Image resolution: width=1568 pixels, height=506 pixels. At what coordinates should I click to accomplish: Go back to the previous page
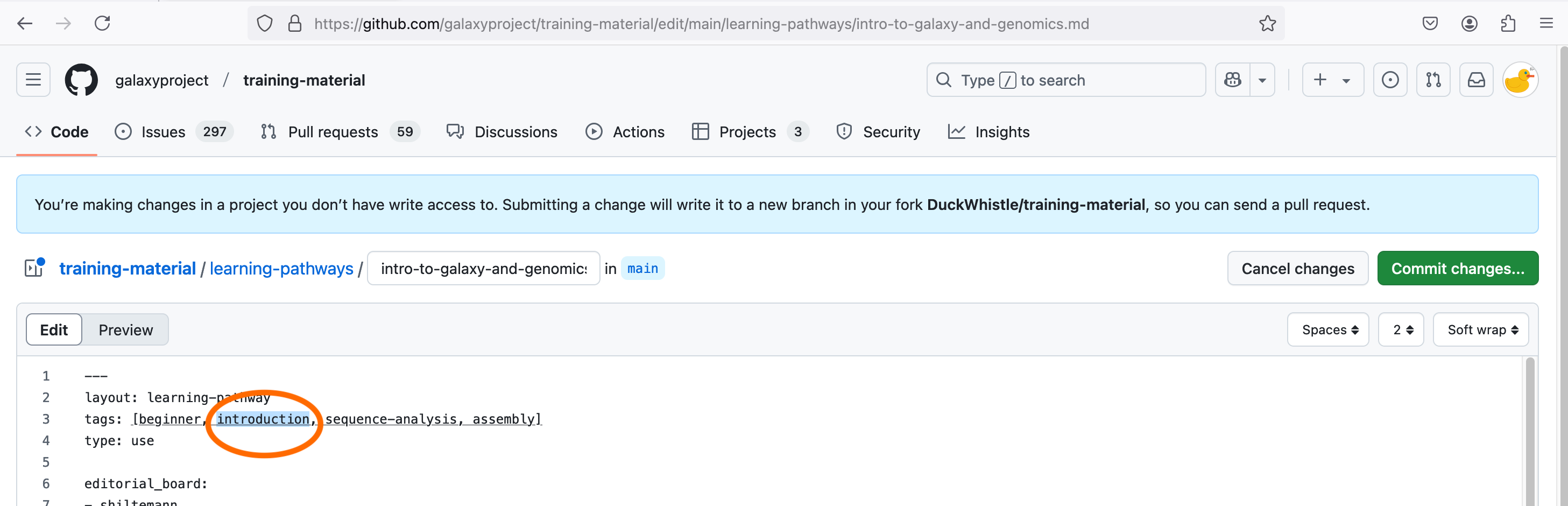(25, 24)
